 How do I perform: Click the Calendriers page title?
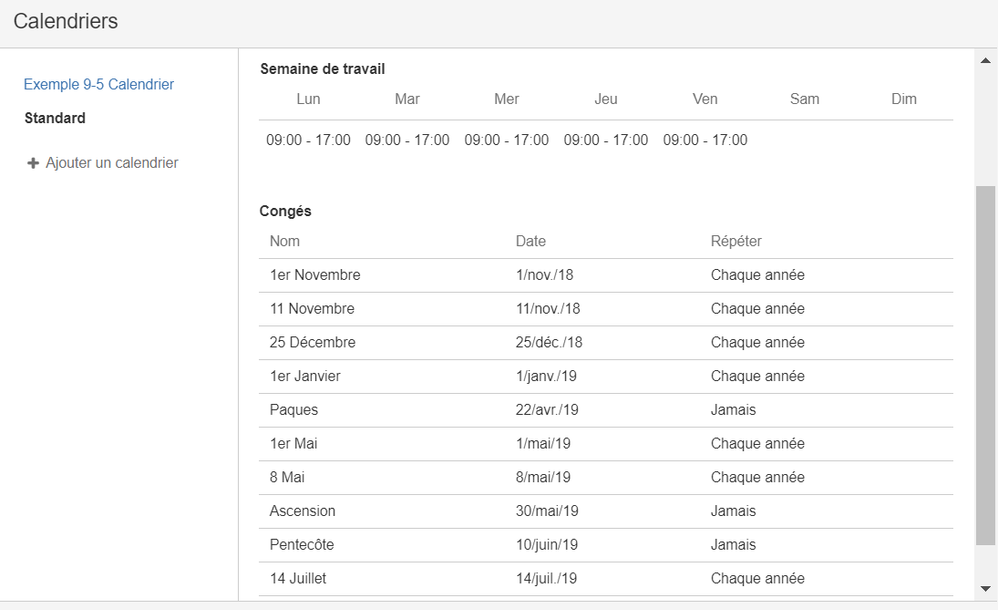(x=66, y=21)
